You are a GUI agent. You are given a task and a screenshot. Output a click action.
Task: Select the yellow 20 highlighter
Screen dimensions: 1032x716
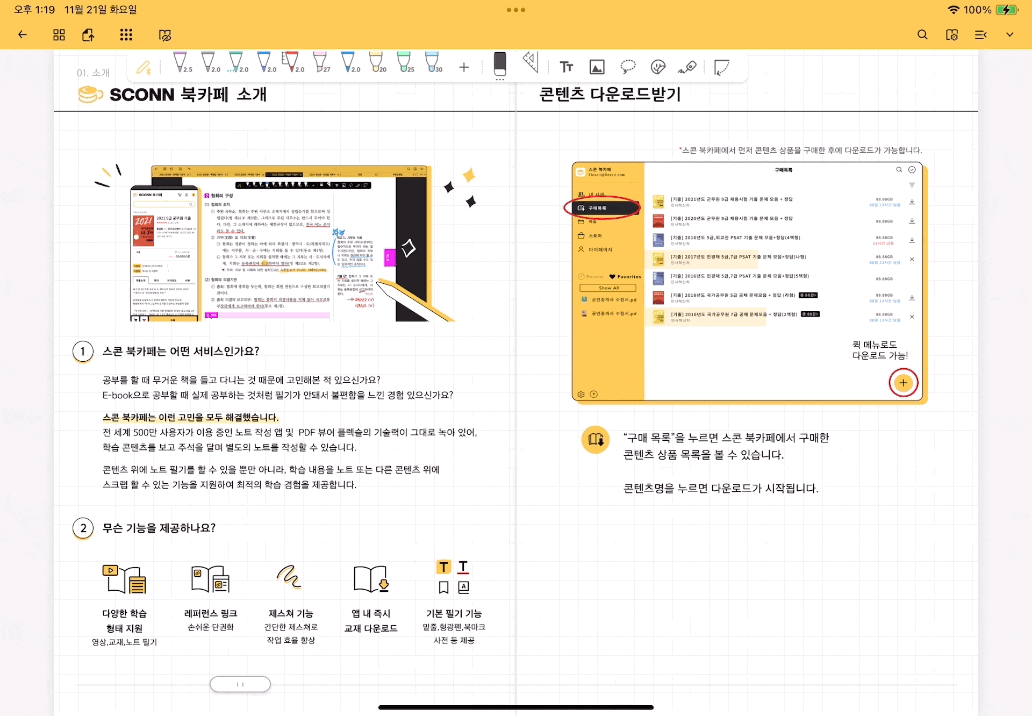(x=377, y=63)
